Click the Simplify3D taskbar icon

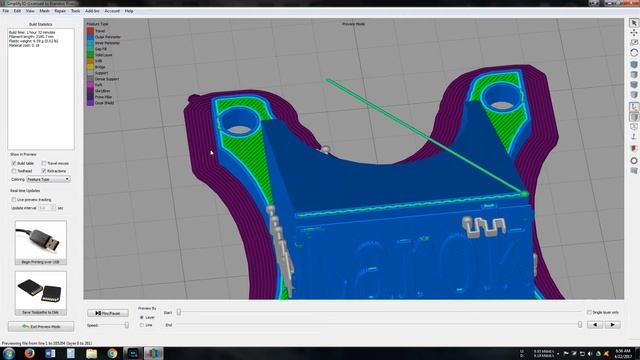coord(153,353)
